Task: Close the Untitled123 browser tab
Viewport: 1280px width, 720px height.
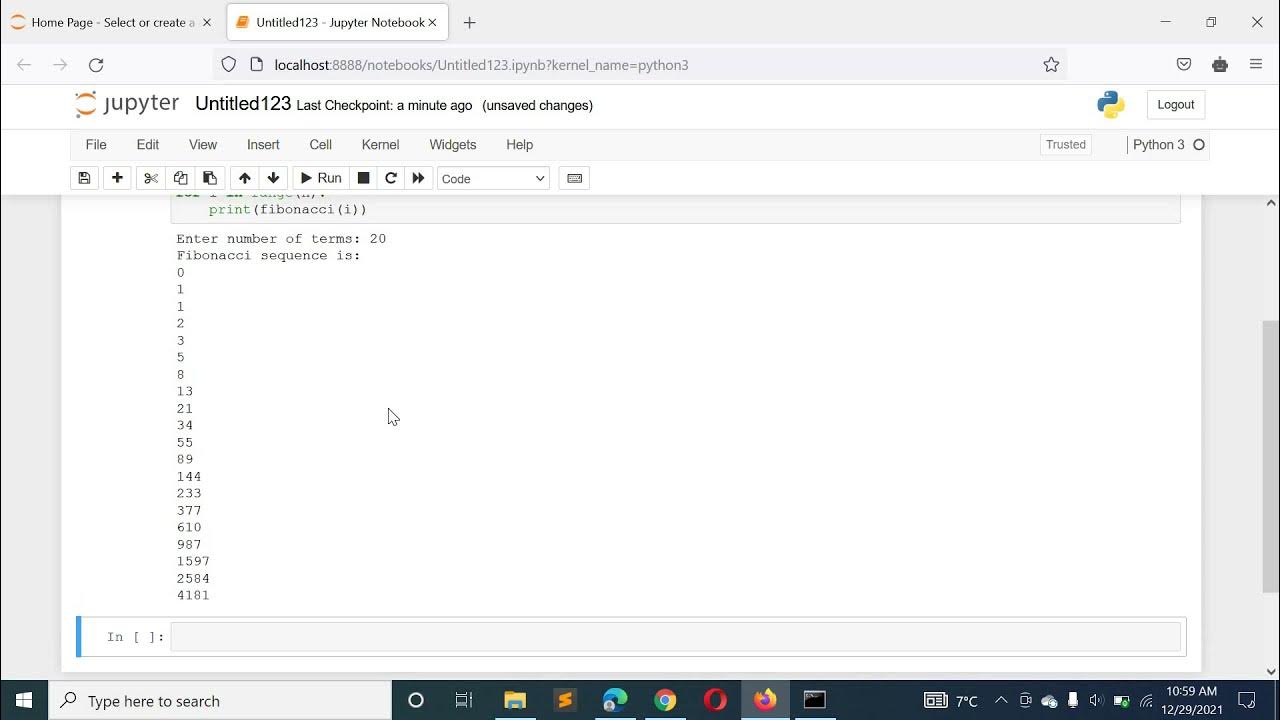Action: (432, 22)
